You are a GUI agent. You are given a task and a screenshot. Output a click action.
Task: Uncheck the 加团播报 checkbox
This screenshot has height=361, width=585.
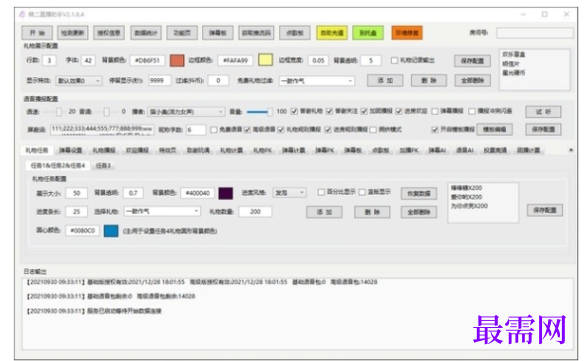pos(364,111)
